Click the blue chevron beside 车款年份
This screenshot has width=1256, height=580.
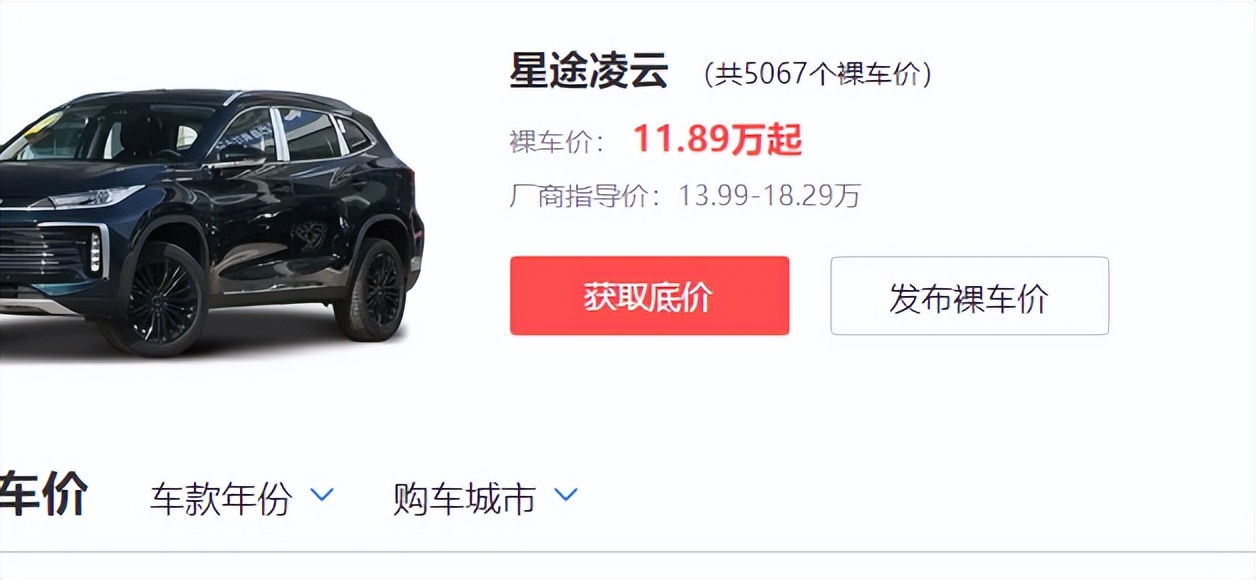322,494
